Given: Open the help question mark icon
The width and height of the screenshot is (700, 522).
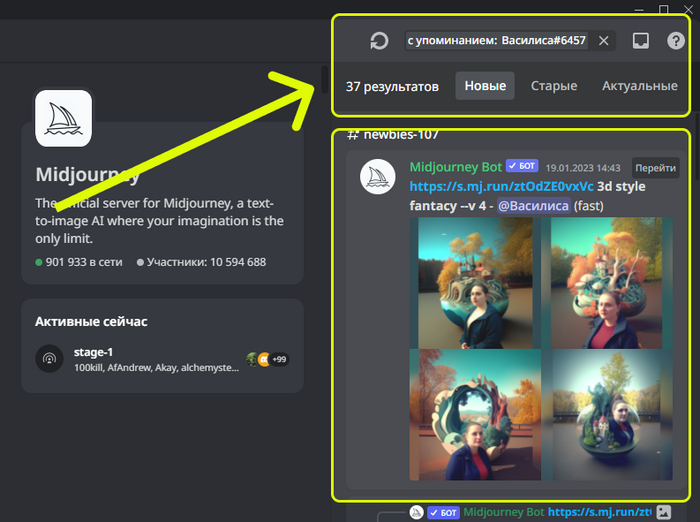Looking at the screenshot, I should 676,41.
